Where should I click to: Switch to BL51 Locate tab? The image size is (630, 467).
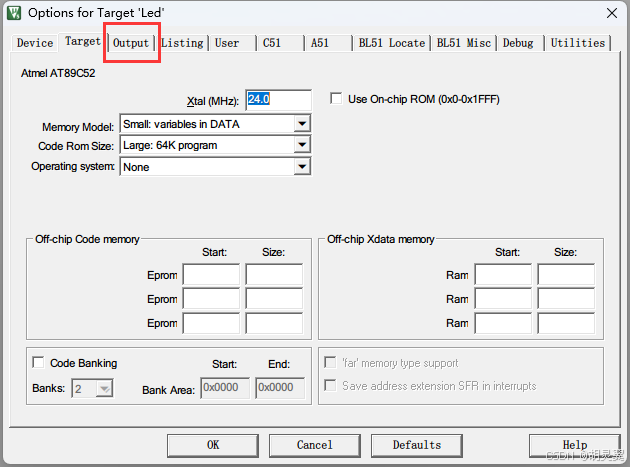pyautogui.click(x=392, y=43)
